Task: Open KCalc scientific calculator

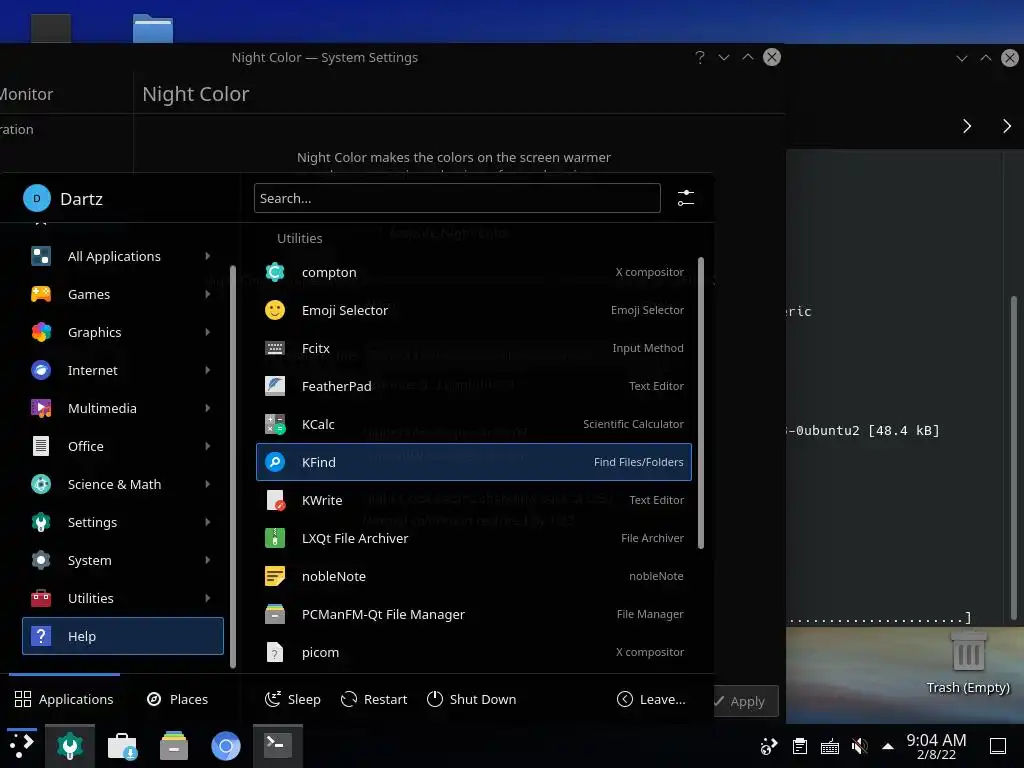Action: click(473, 424)
